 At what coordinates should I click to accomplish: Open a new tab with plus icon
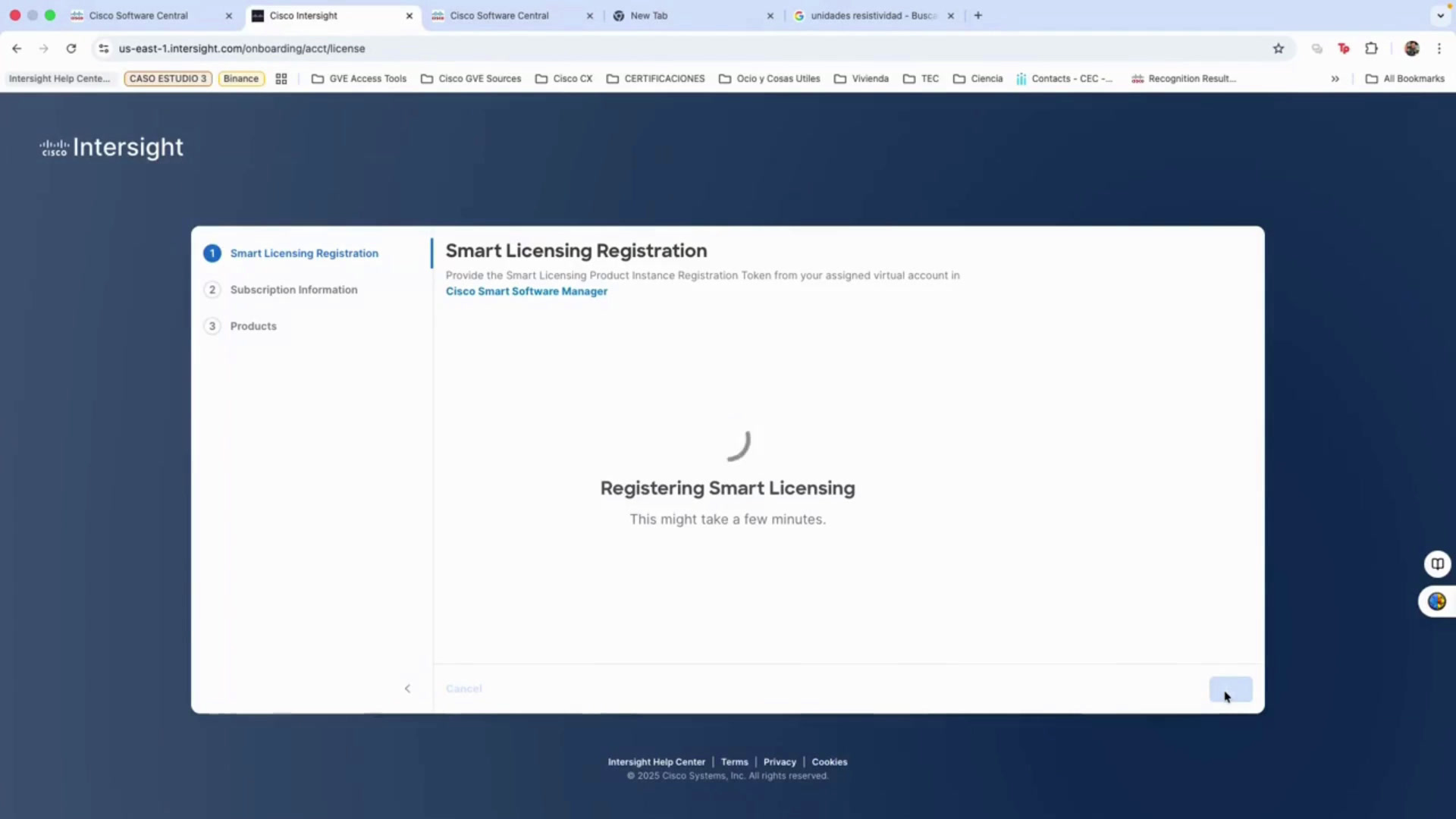point(978,15)
